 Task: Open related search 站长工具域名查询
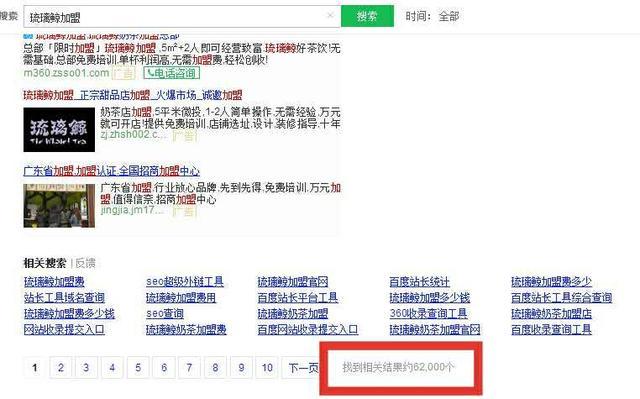click(x=64, y=297)
